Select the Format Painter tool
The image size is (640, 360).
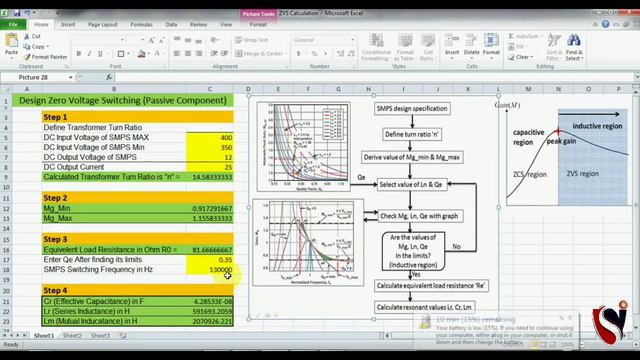coord(45,57)
